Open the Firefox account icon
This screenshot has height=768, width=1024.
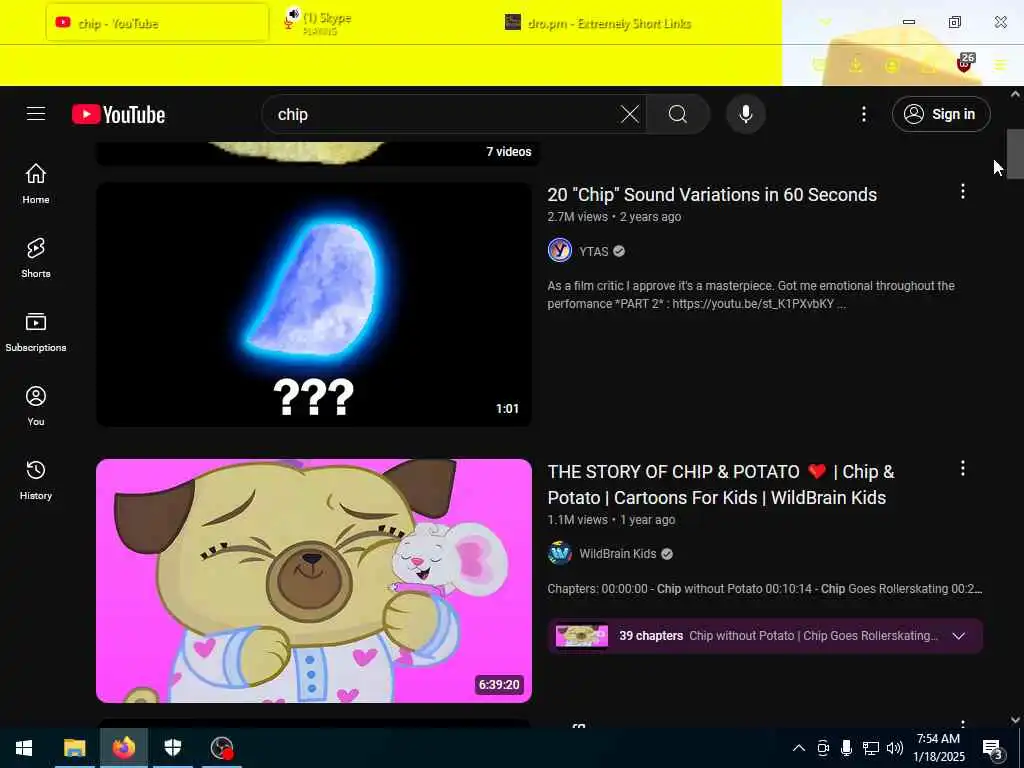click(892, 65)
